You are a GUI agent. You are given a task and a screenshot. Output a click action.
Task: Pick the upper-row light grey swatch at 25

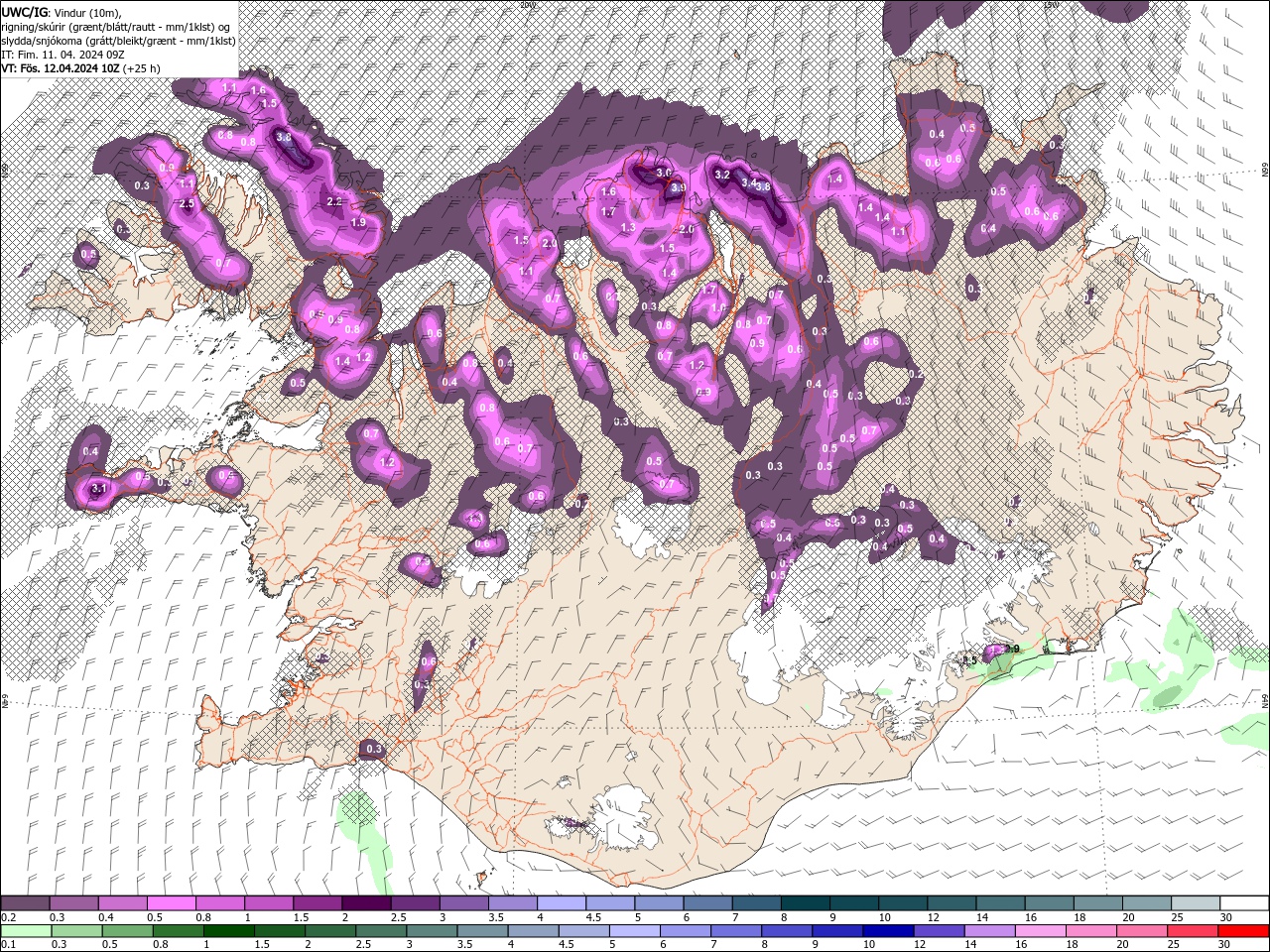point(1196,903)
